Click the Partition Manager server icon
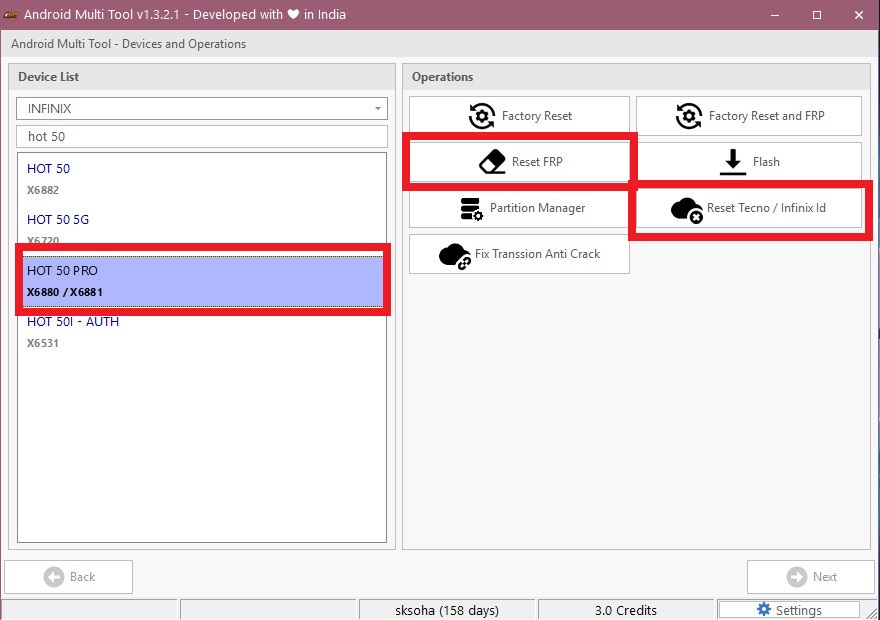This screenshot has width=880, height=620. (x=471, y=208)
